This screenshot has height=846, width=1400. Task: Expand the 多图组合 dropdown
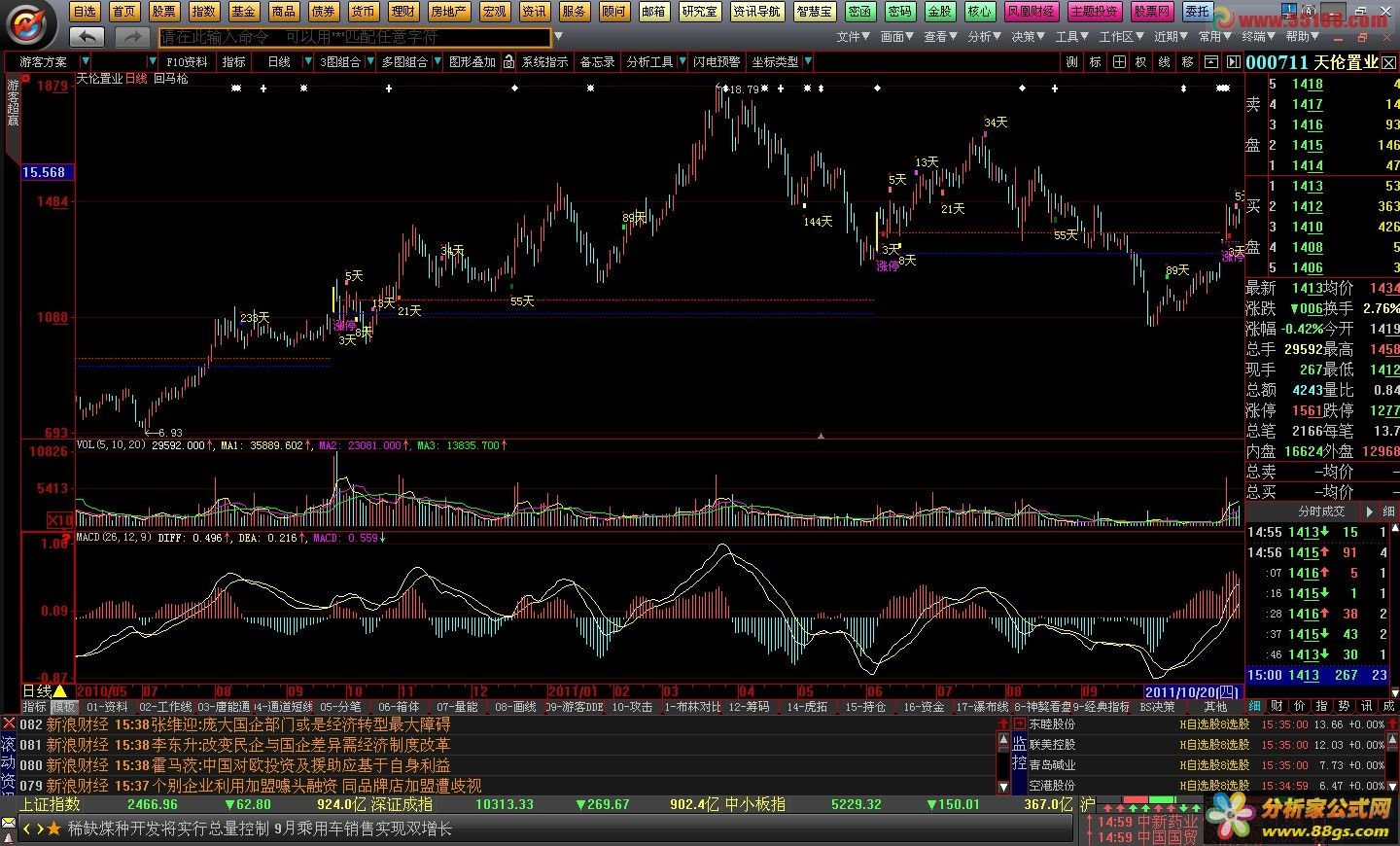436,61
